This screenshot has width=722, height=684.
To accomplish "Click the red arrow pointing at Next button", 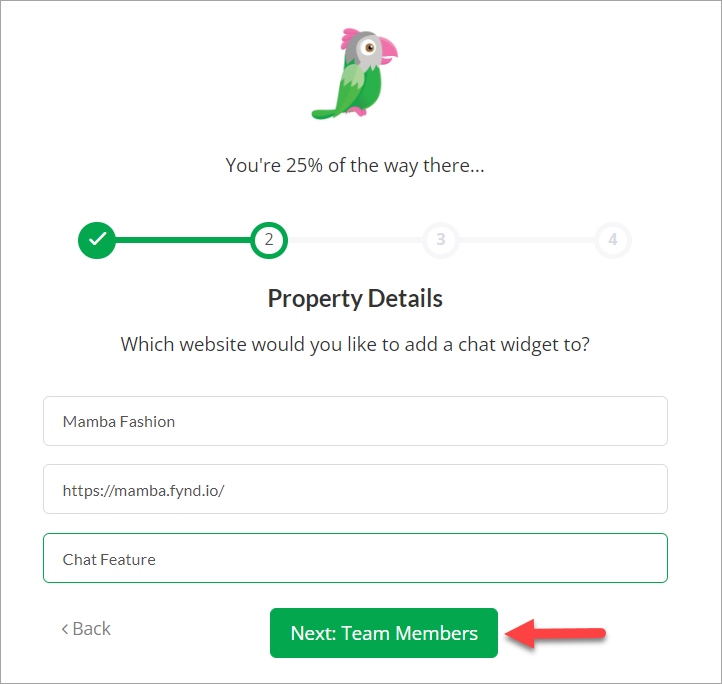I will pyautogui.click(x=555, y=634).
